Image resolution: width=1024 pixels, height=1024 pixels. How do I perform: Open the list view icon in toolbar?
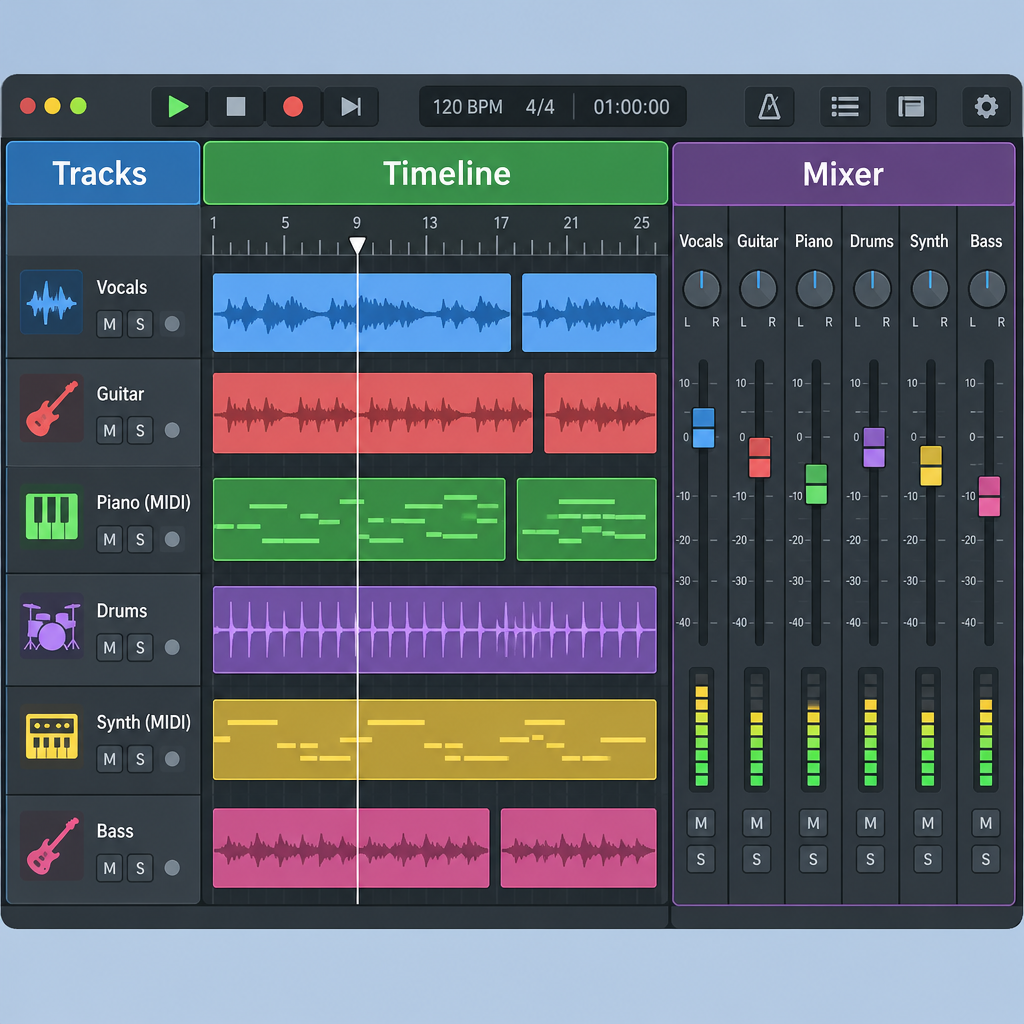845,106
